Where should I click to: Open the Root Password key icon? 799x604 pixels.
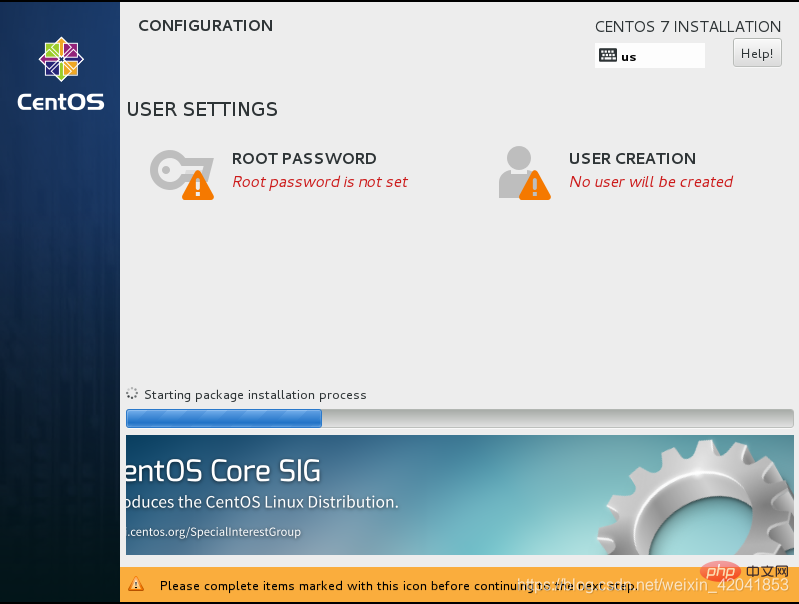[182, 174]
